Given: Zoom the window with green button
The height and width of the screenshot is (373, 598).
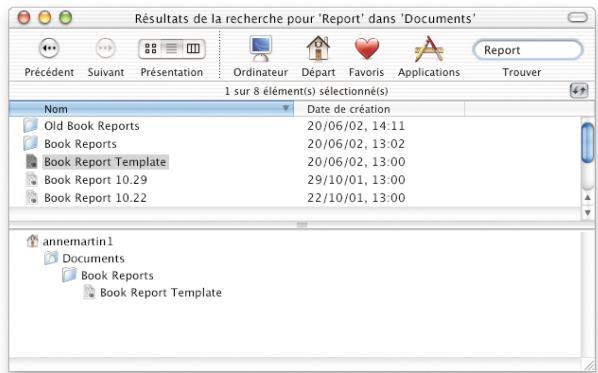Looking at the screenshot, I should 66,18.
